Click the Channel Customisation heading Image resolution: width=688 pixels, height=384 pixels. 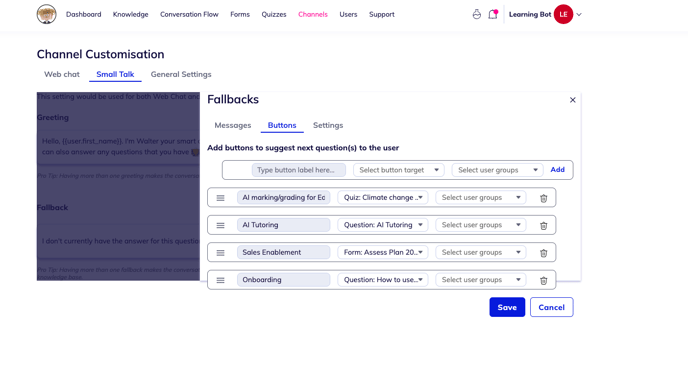100,54
